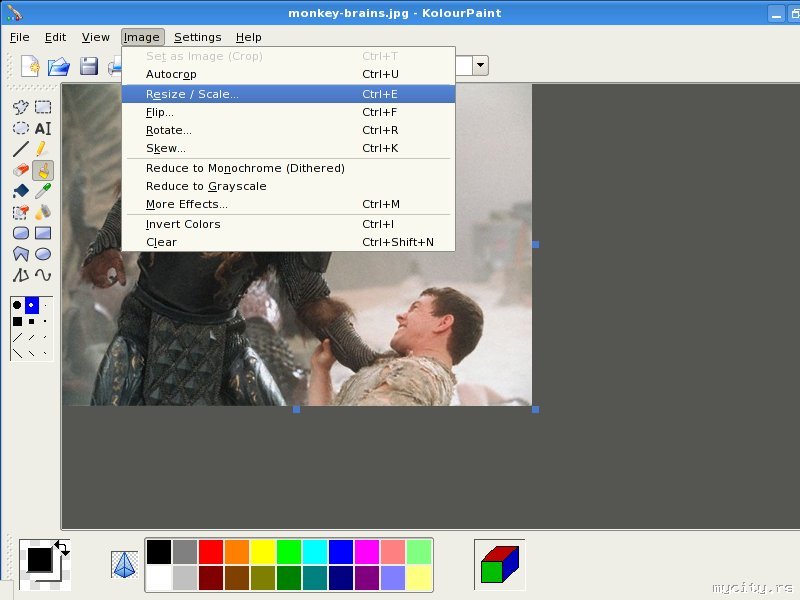Select the Spraycan tool
The height and width of the screenshot is (600, 800).
point(43,212)
